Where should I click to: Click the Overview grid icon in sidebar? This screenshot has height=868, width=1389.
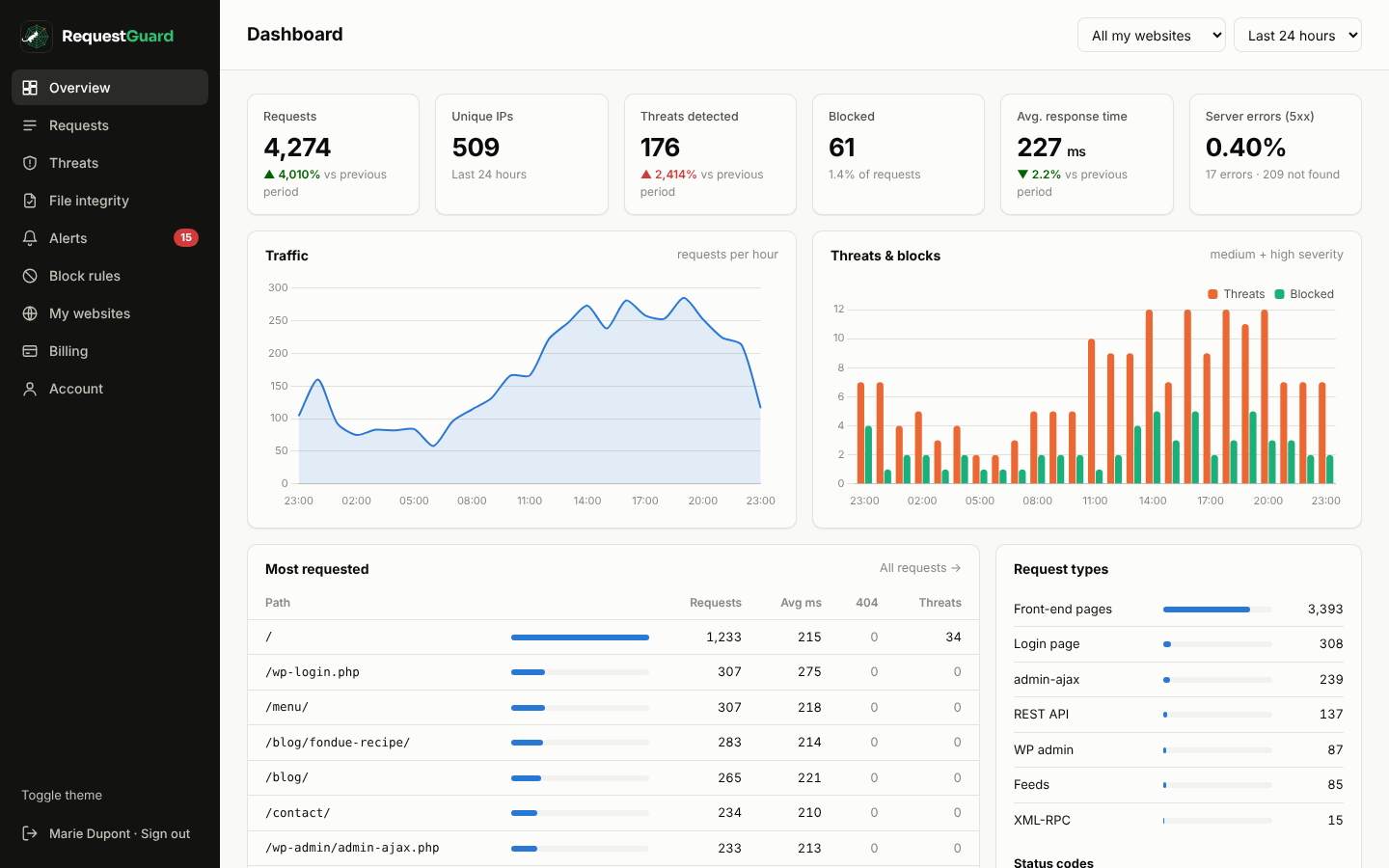tap(30, 88)
